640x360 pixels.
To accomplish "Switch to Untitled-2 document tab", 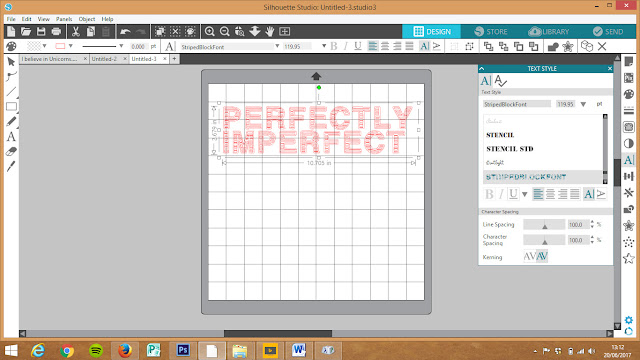I will [104, 59].
